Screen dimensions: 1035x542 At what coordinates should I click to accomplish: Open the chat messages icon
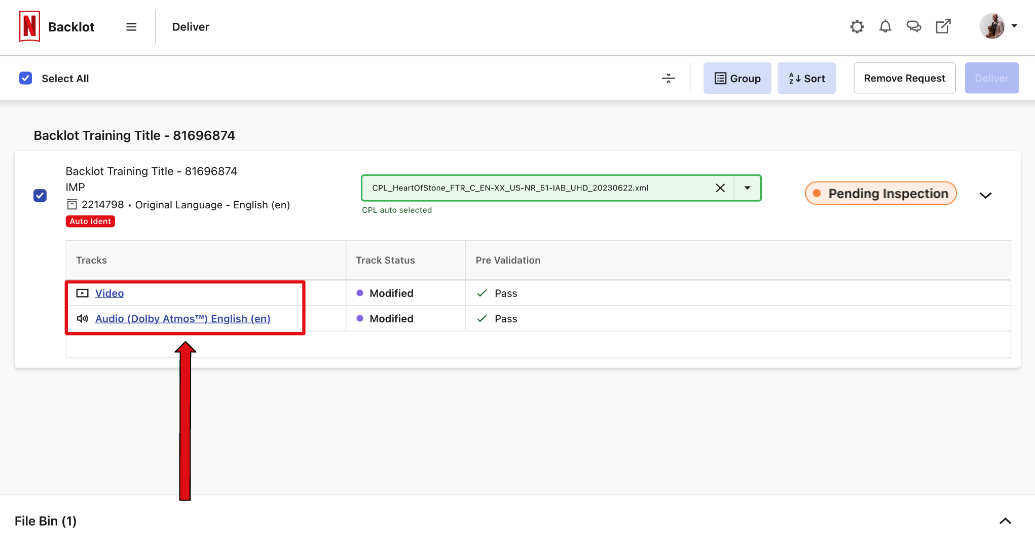pyautogui.click(x=914, y=26)
